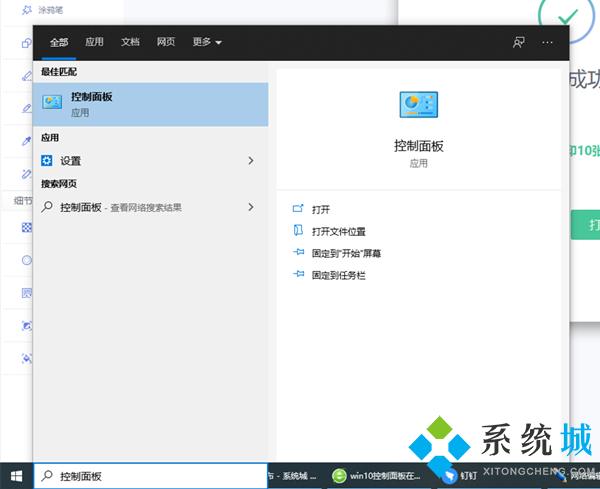Select 涂鸦笔 tool in background app
Image resolution: width=600 pixels, height=489 pixels.
click(x=42, y=10)
